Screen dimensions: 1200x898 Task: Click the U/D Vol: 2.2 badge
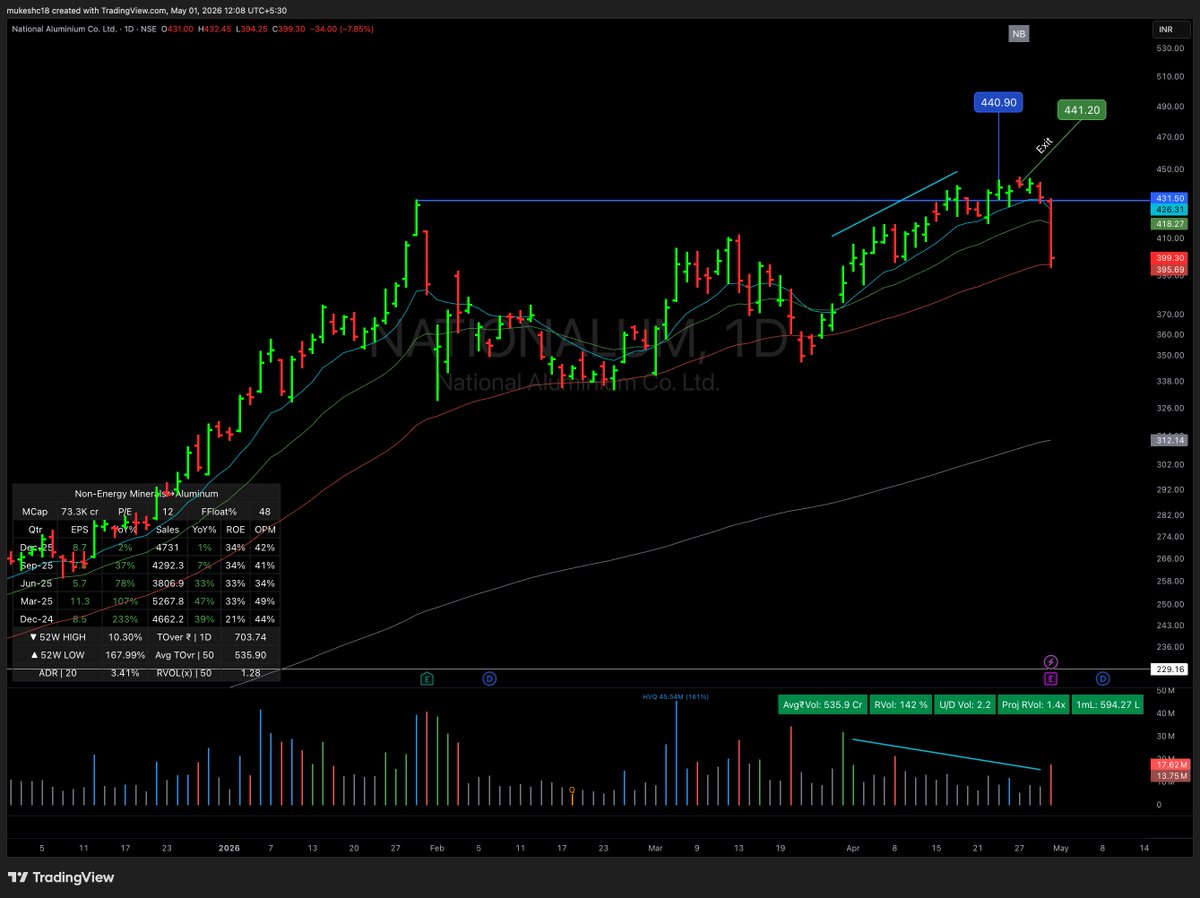964,704
